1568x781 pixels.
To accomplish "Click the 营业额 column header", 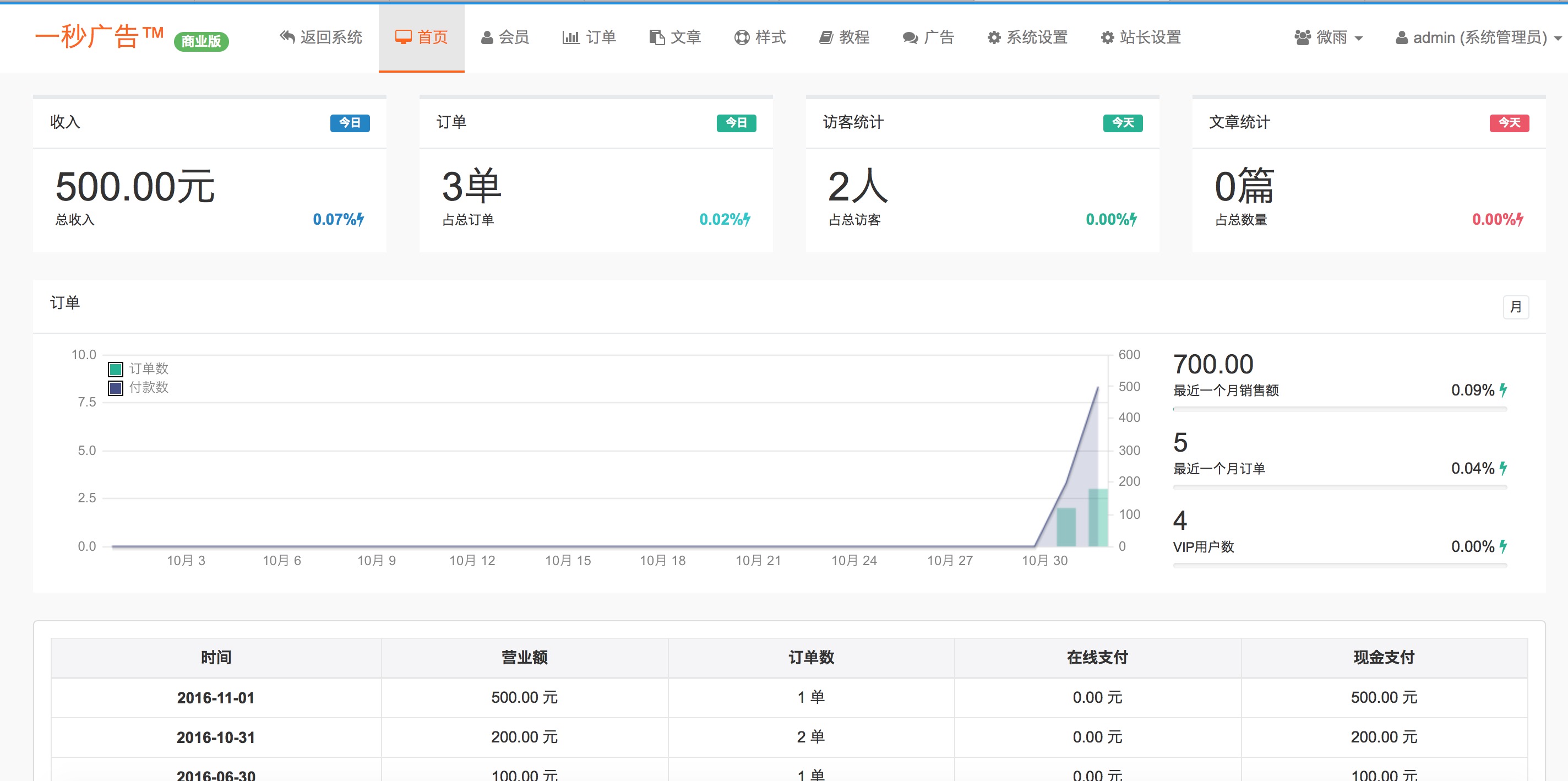I will point(525,658).
